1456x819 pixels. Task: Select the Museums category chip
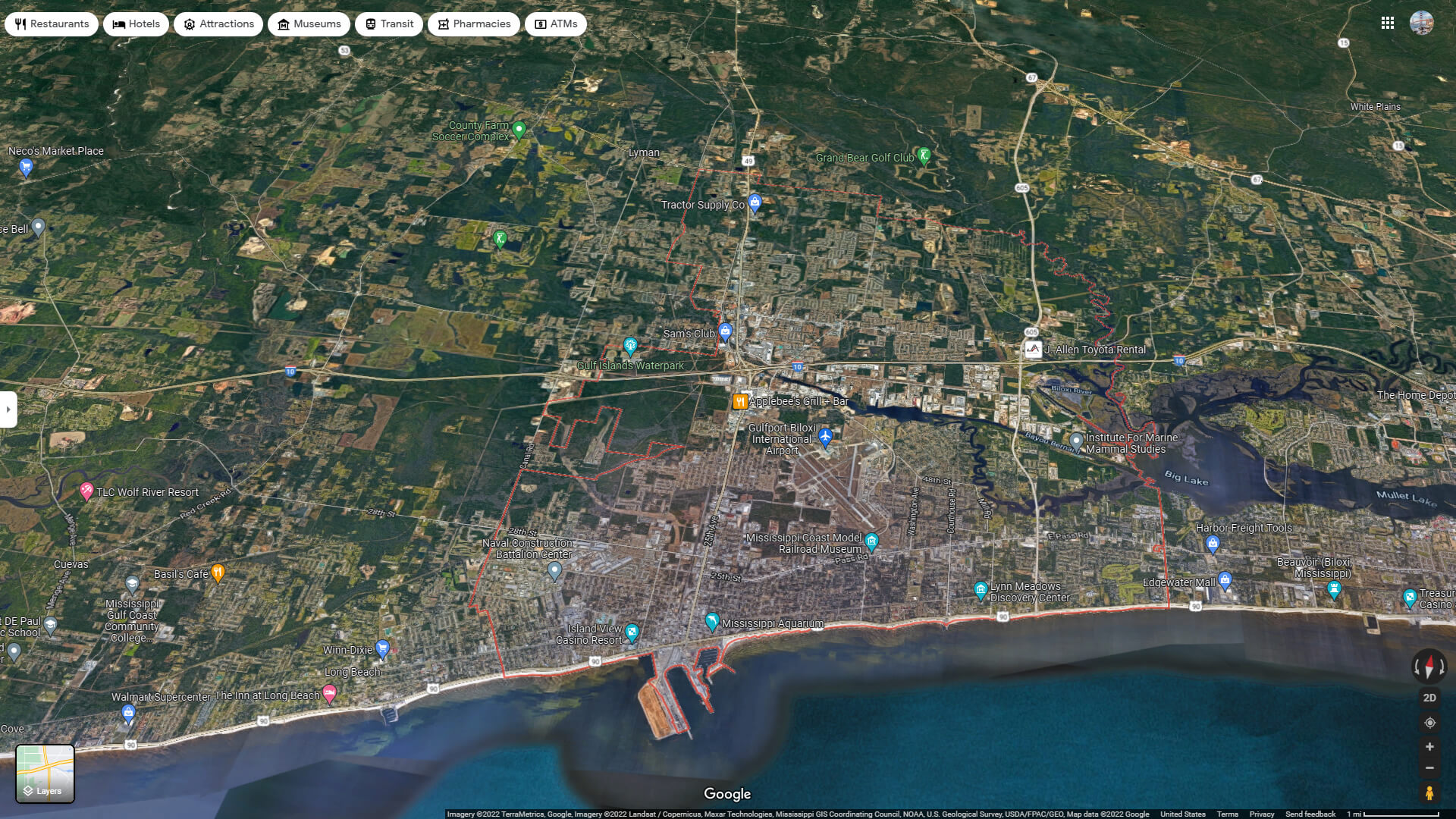tap(309, 24)
